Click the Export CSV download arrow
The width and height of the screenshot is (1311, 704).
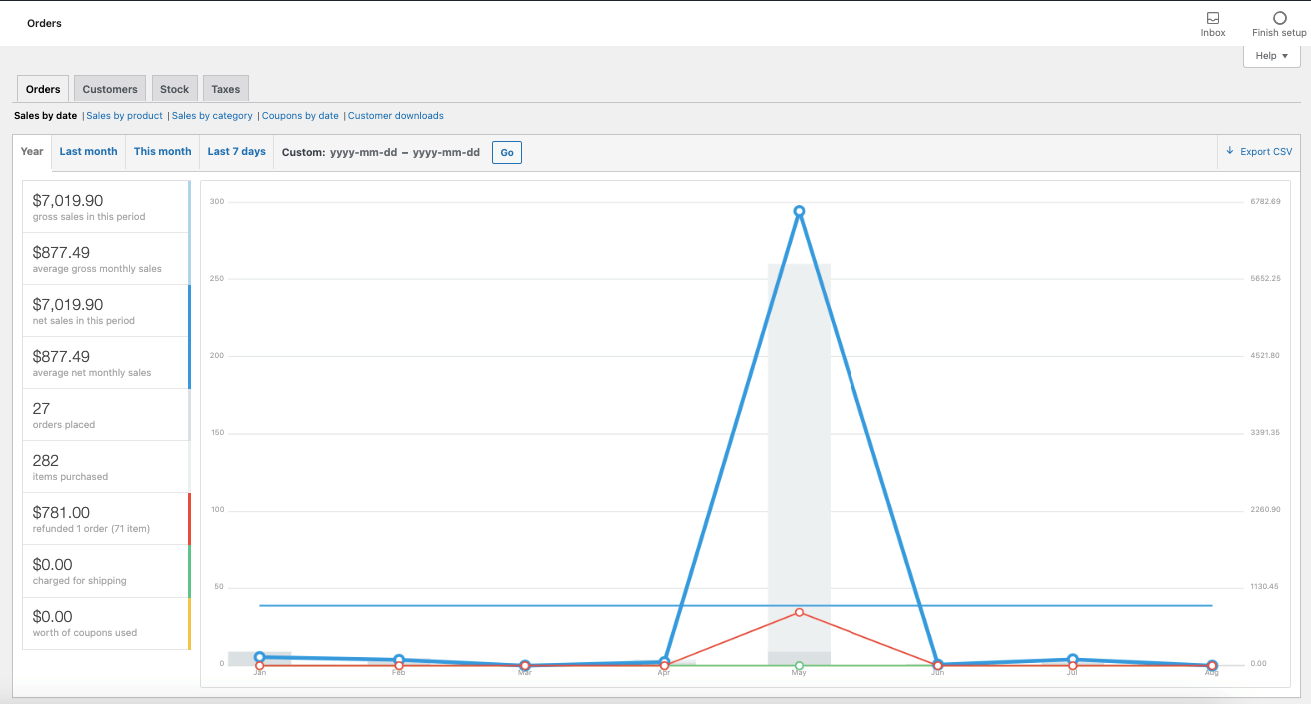pos(1230,151)
